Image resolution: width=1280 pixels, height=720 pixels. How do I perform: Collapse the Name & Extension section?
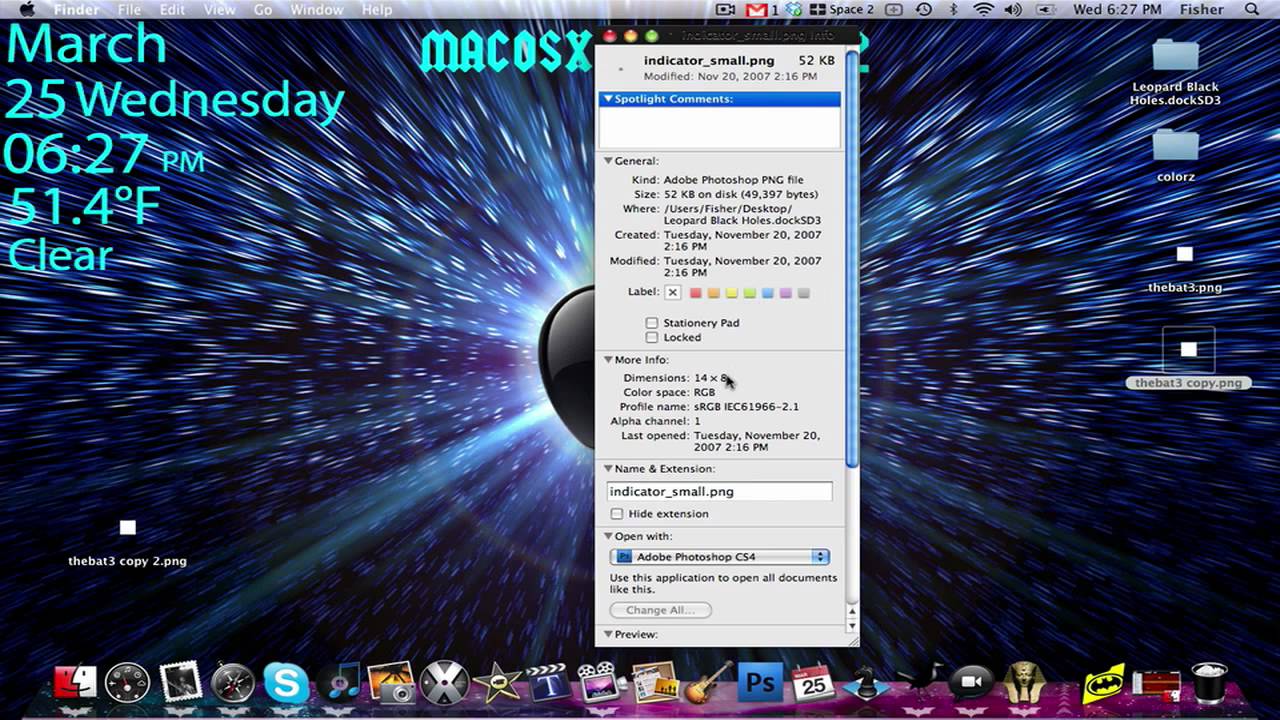click(x=607, y=469)
